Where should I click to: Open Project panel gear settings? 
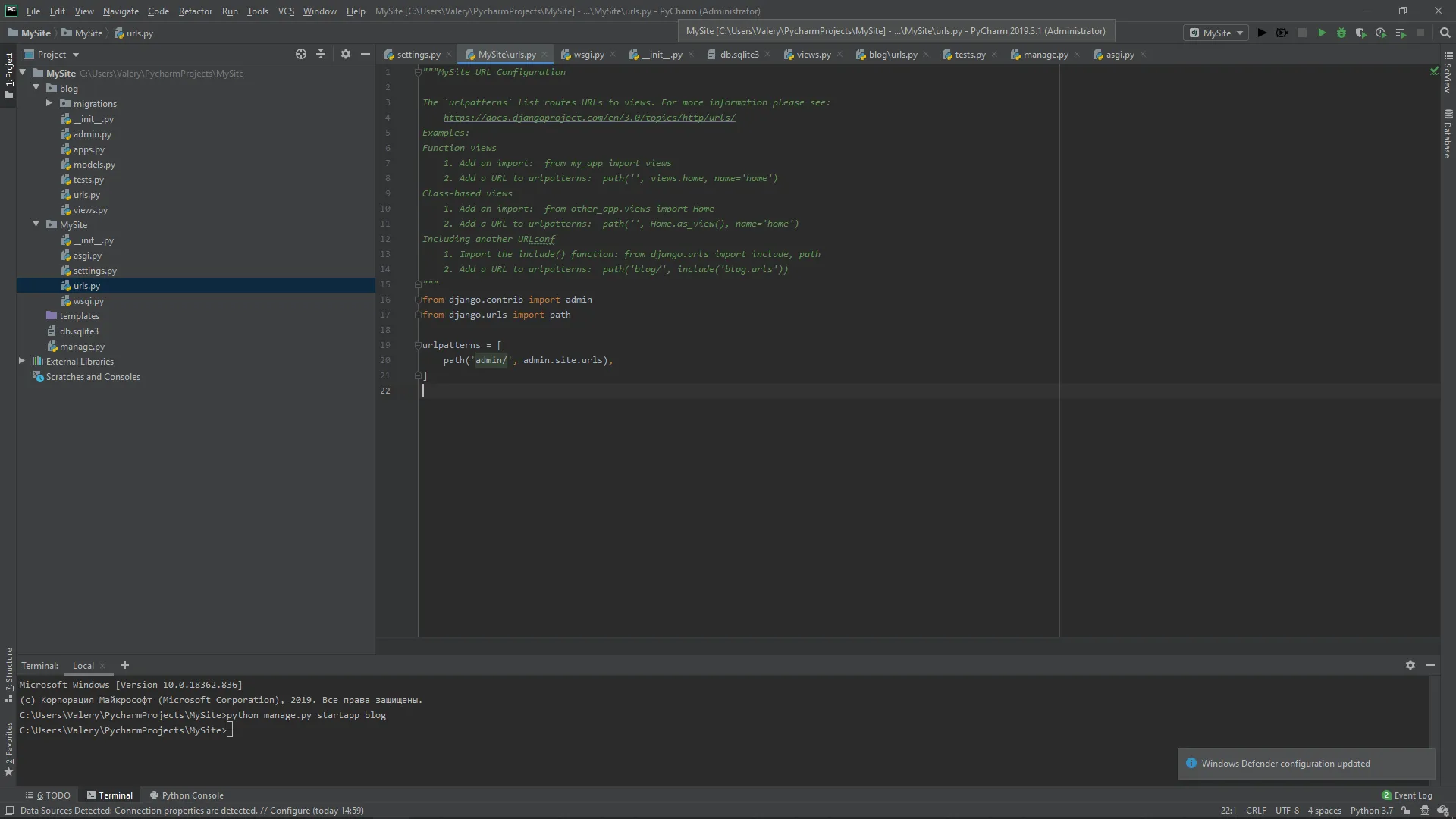[x=346, y=54]
